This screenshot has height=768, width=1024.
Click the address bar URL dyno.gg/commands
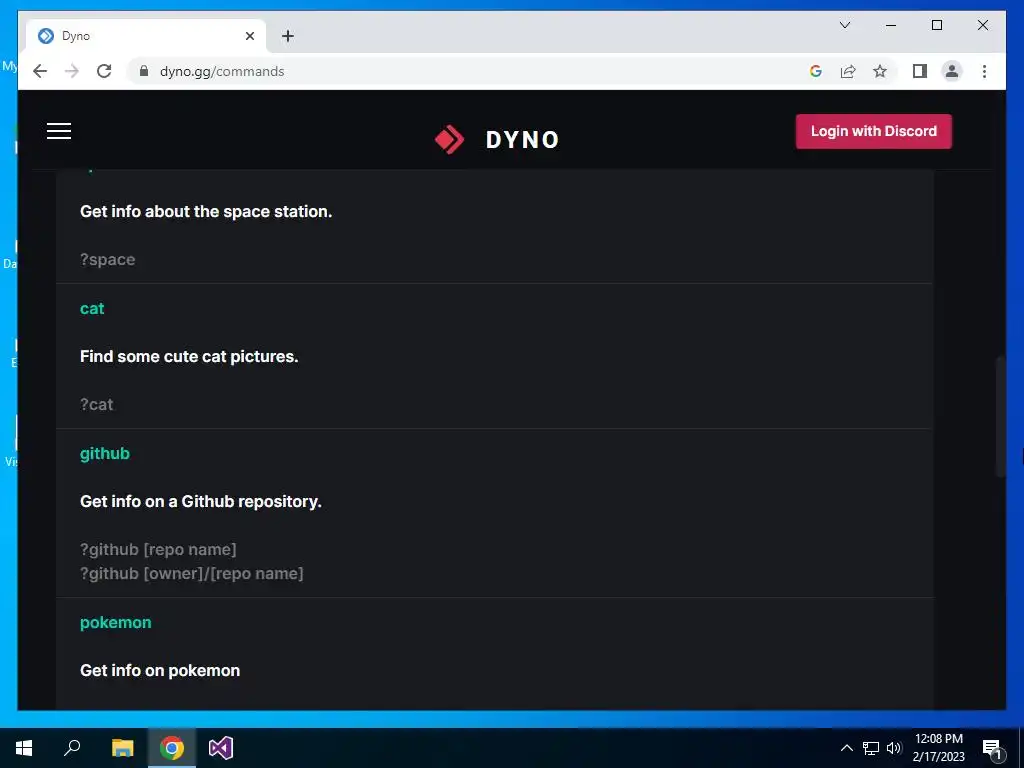222,71
